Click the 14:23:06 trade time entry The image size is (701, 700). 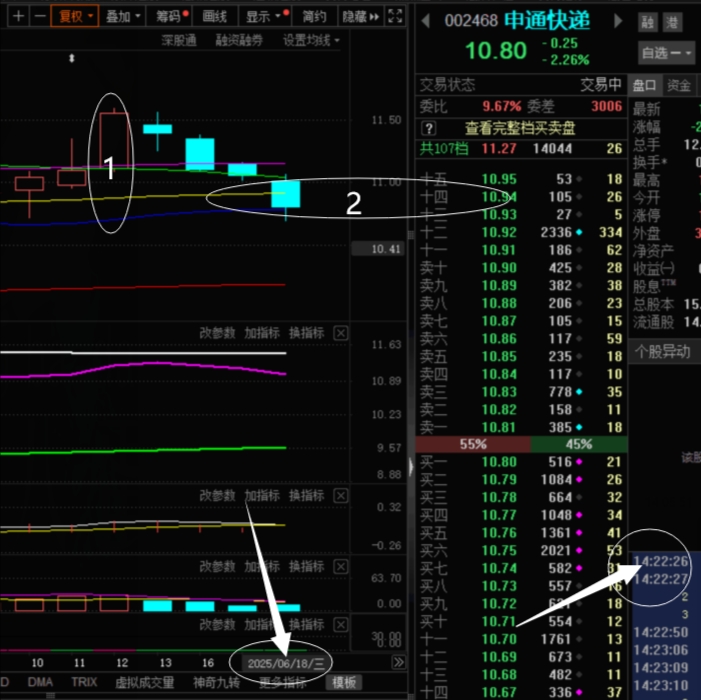[x=661, y=649]
